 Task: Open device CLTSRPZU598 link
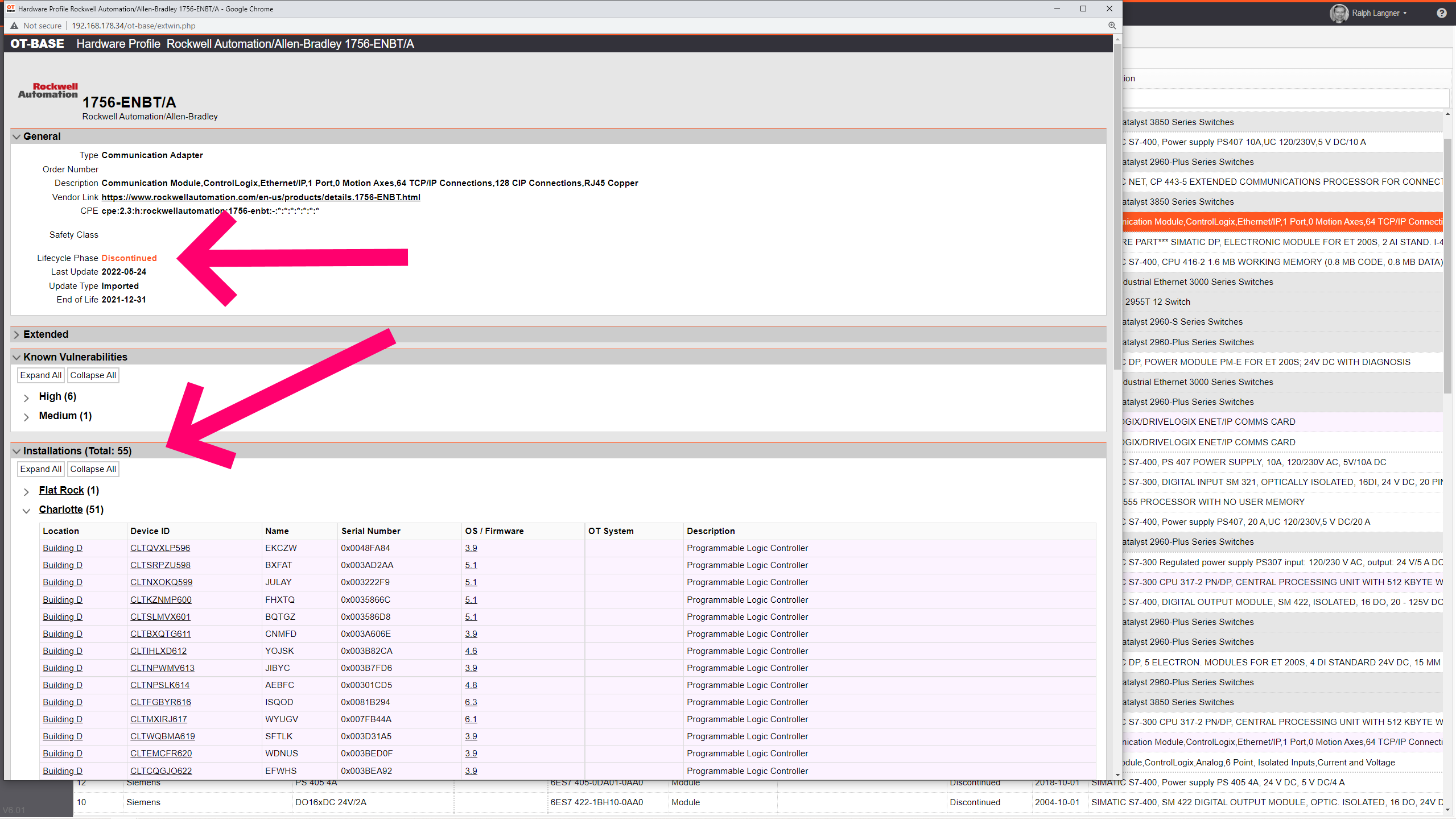160,565
